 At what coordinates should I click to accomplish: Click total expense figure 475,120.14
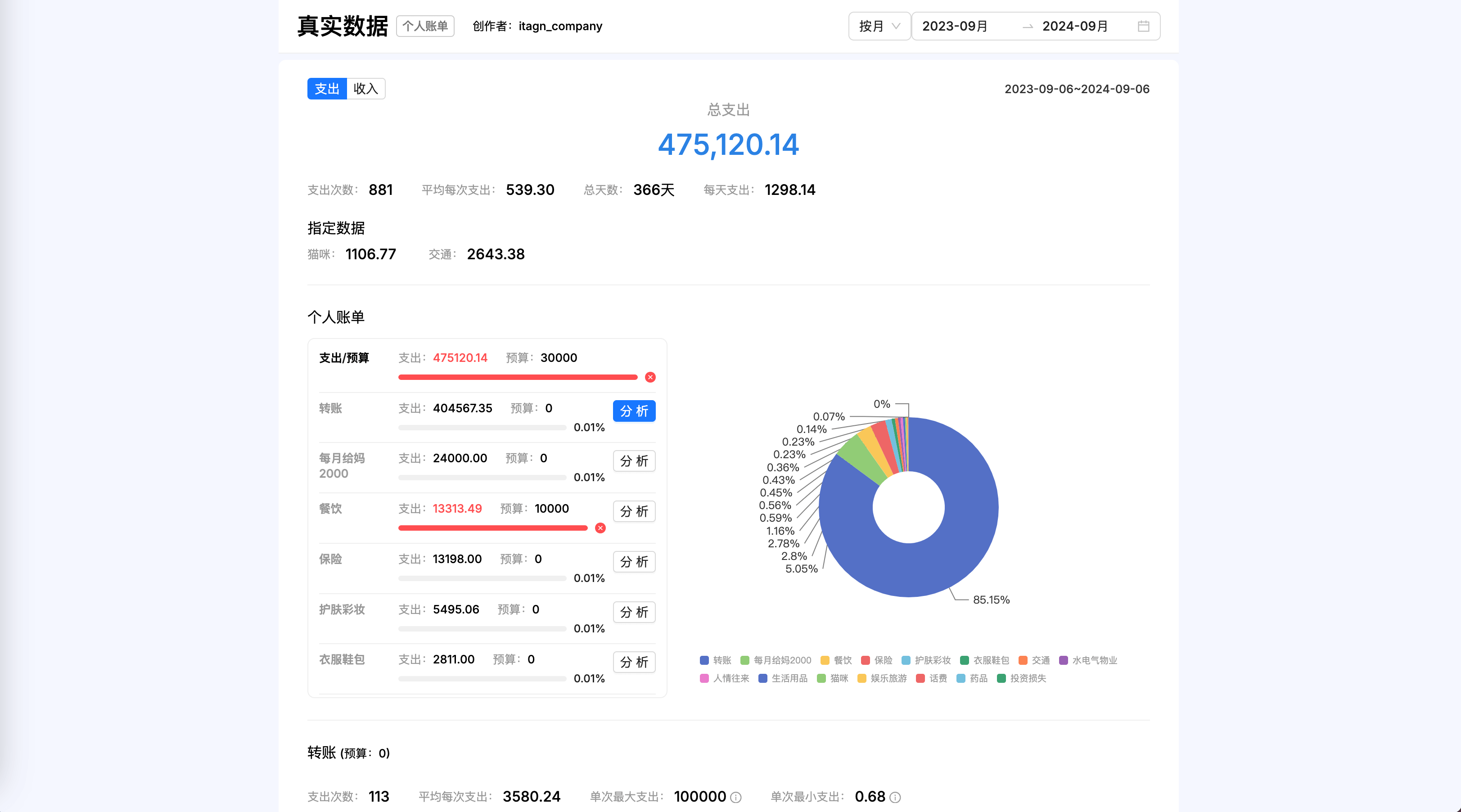point(728,144)
